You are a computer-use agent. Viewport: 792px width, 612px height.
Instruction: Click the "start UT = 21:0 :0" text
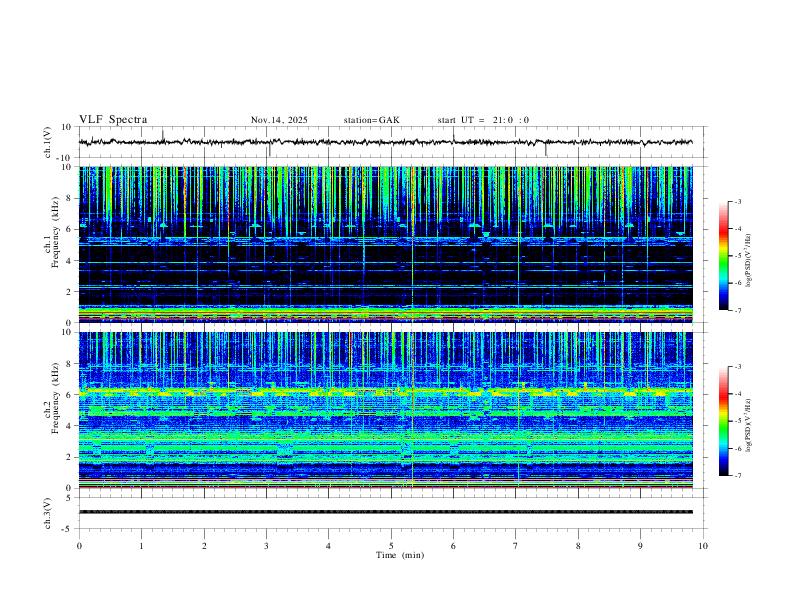coord(483,120)
